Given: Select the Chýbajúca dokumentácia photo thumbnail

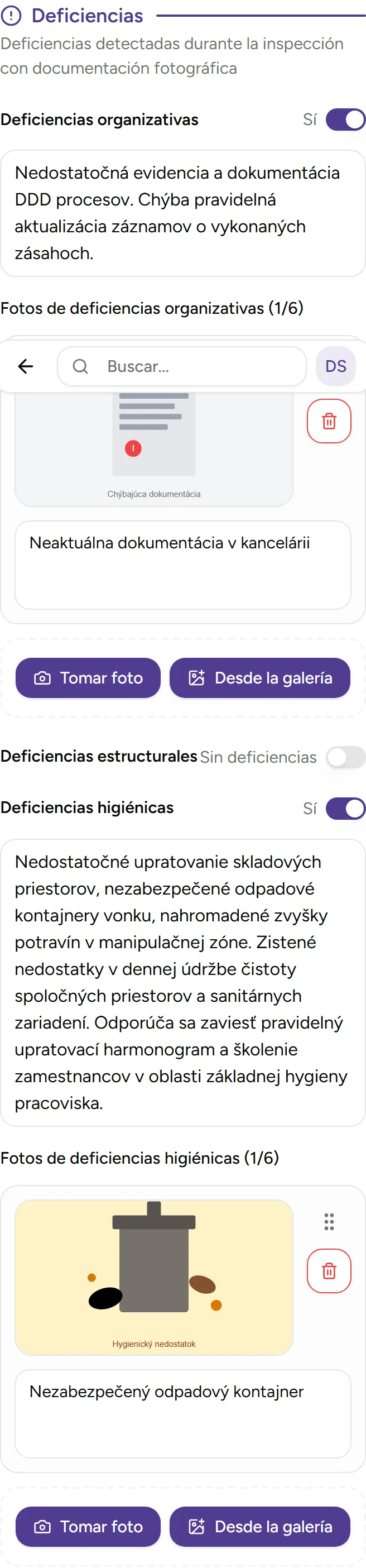Looking at the screenshot, I should (154, 438).
